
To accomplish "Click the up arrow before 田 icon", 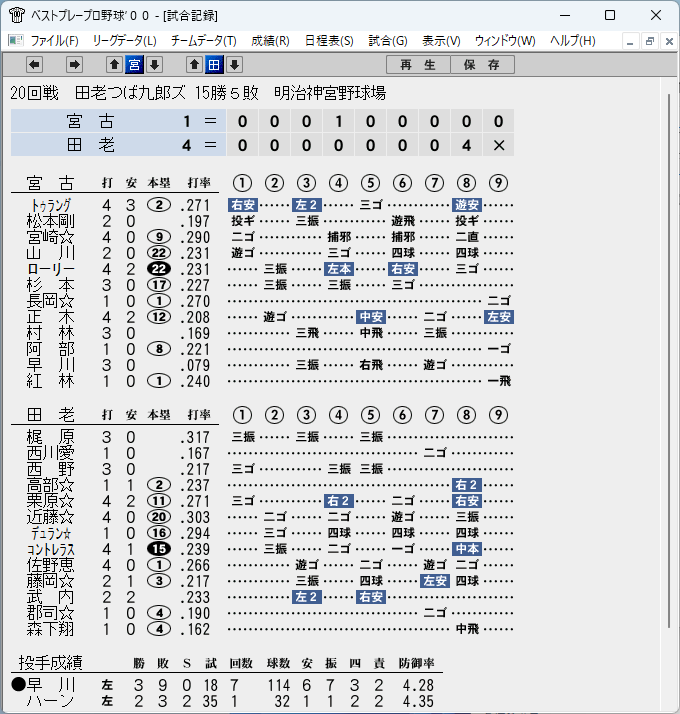I will point(194,65).
